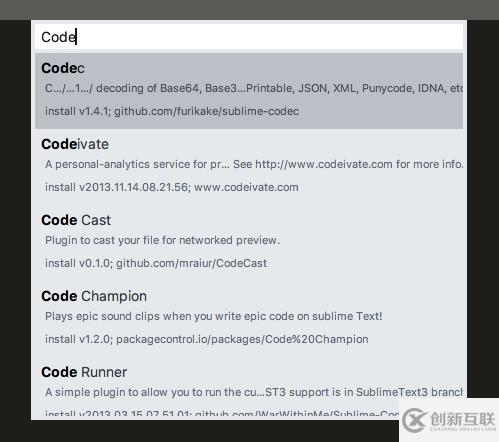Click the github.com/furikake/sublime-codec install line
Image resolution: width=499 pixels, height=442 pixels.
pyautogui.click(x=172, y=111)
